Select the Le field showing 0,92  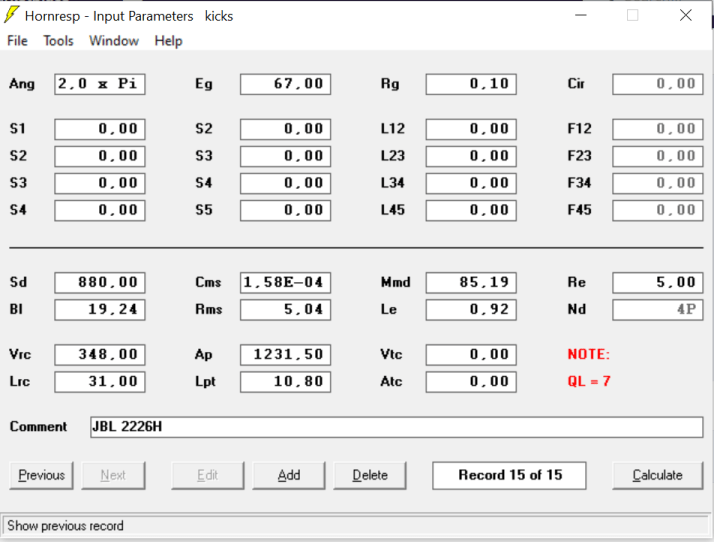[471, 310]
